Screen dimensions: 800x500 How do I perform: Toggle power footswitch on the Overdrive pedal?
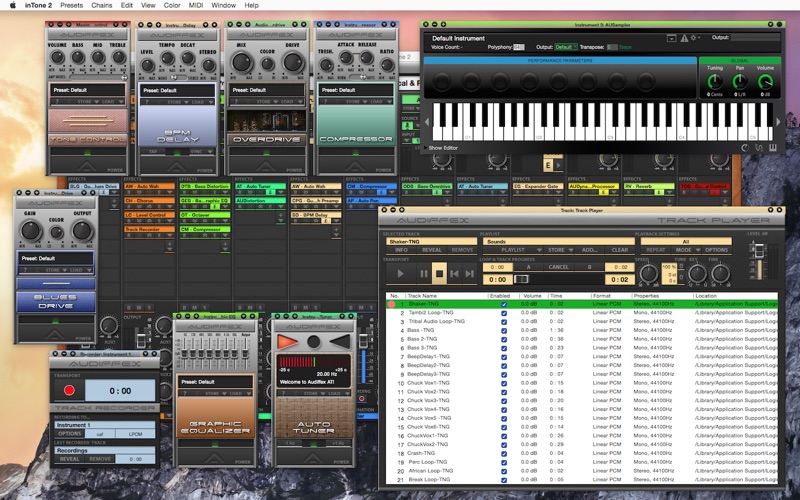pyautogui.click(x=266, y=165)
